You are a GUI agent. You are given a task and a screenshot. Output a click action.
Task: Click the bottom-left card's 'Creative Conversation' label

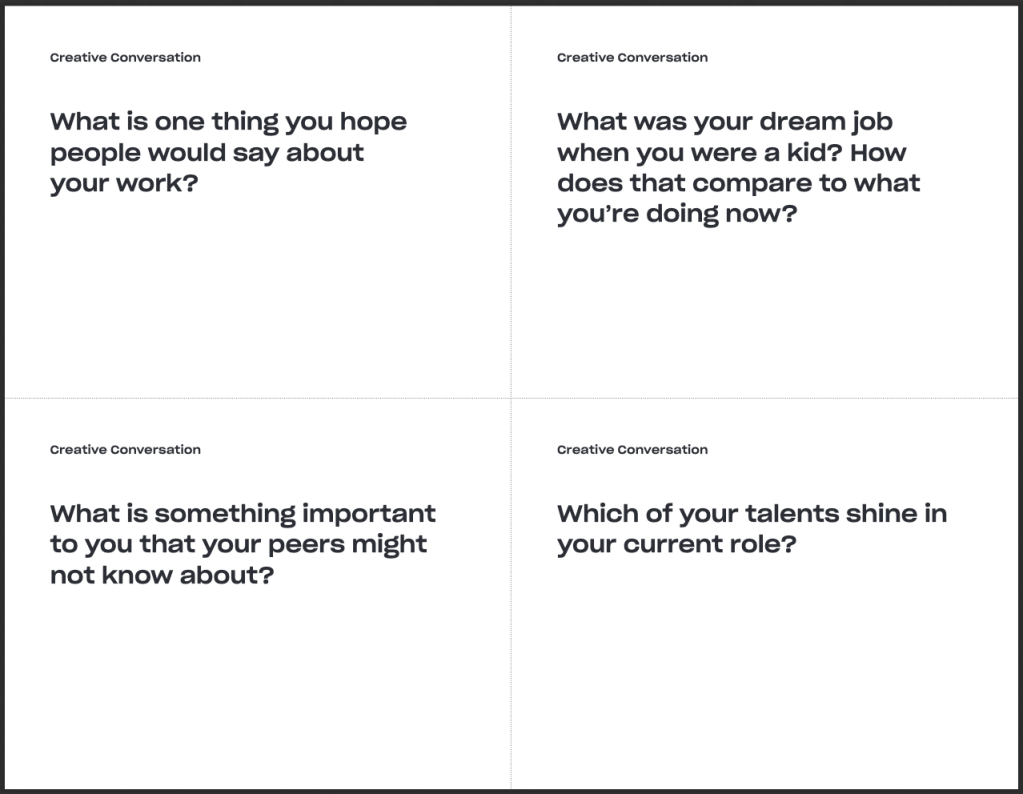[125, 449]
